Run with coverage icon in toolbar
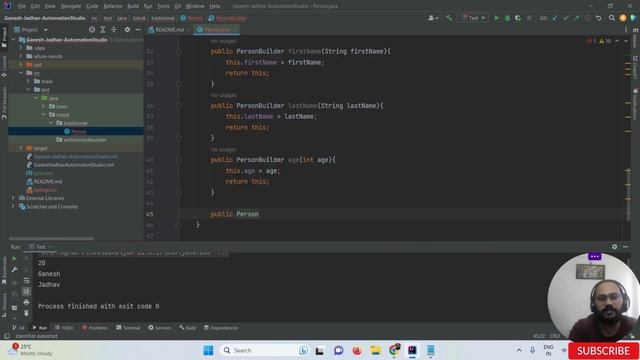 (x=518, y=18)
